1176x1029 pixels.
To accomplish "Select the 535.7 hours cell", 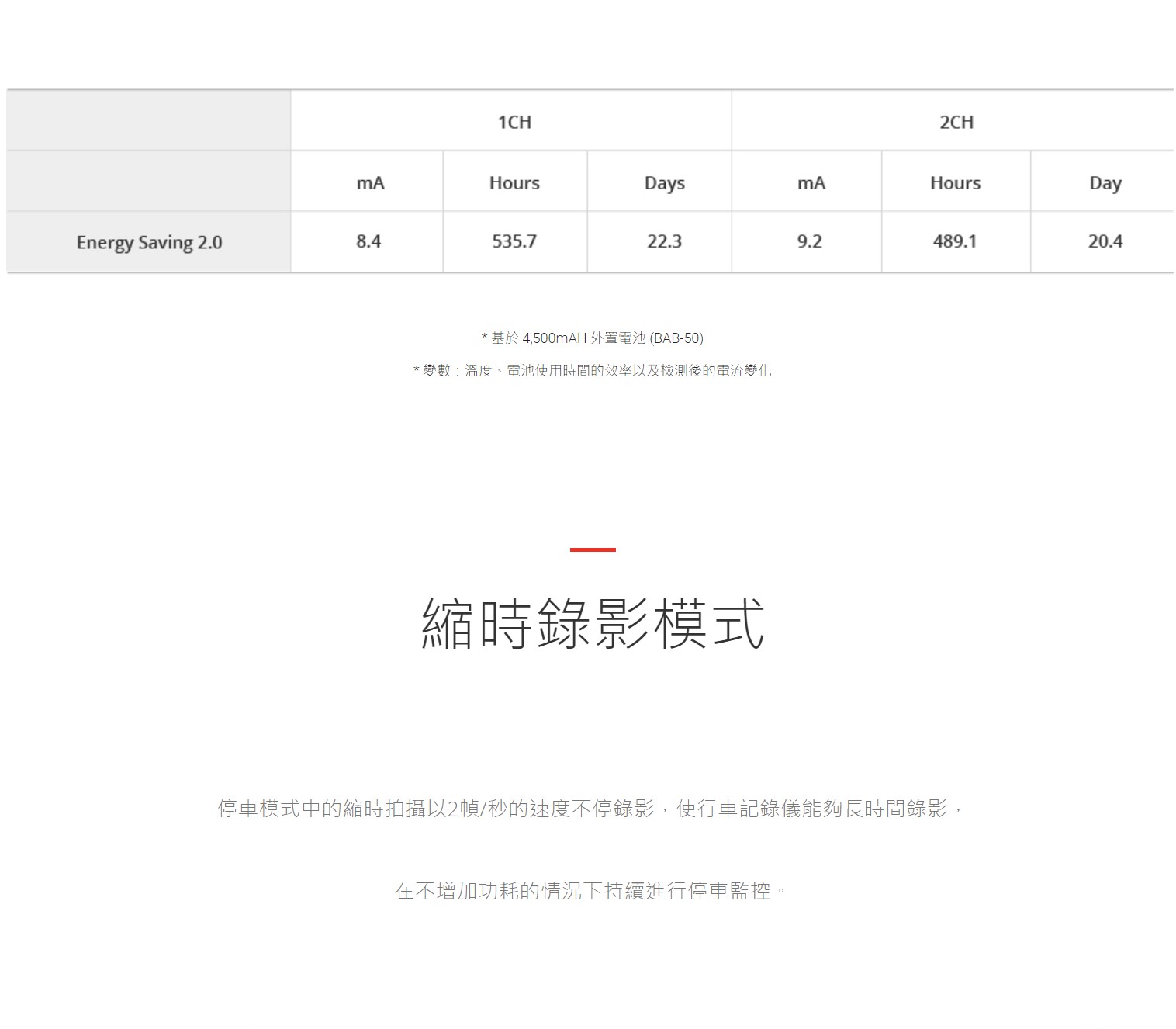I will click(x=514, y=241).
